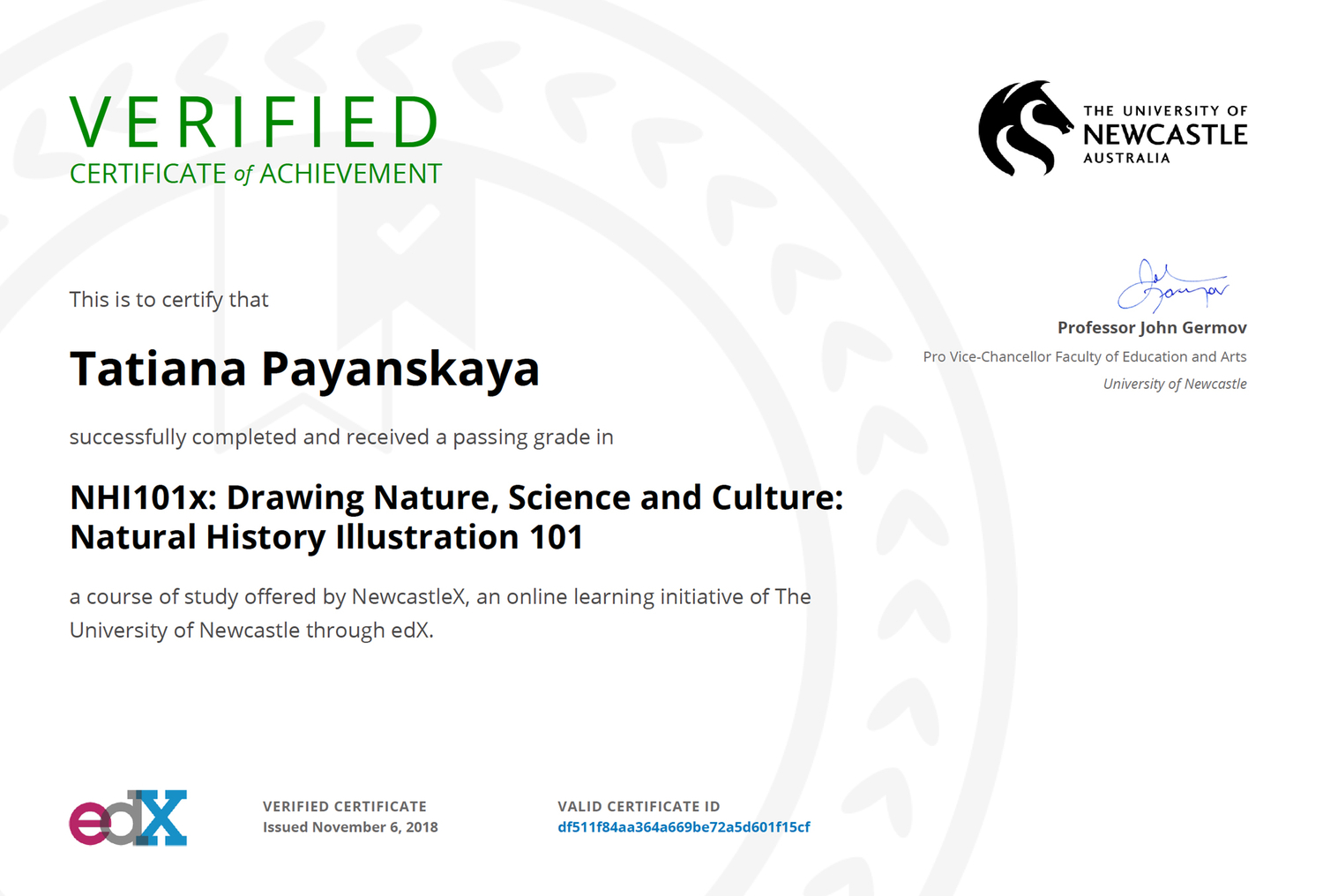1323x896 pixels.
Task: Click the line Natural History Illustration 101
Action: 326,537
